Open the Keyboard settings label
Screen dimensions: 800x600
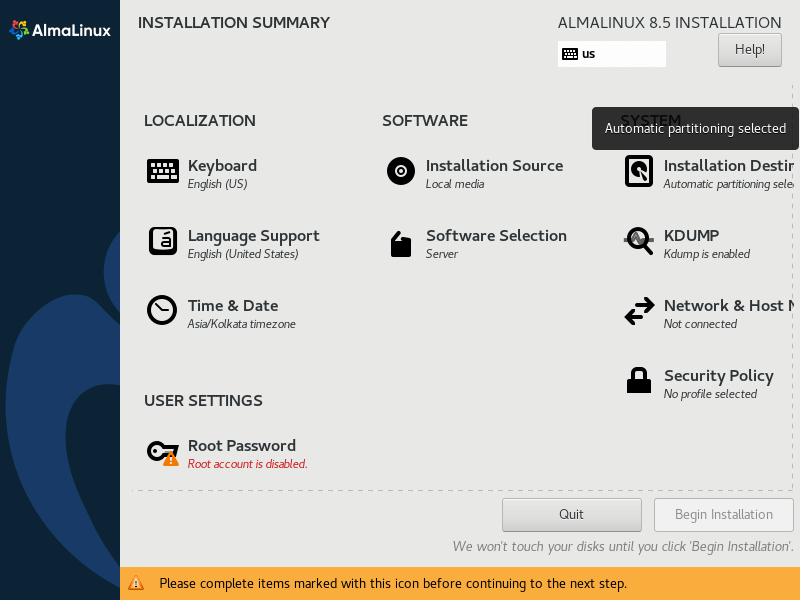222,166
